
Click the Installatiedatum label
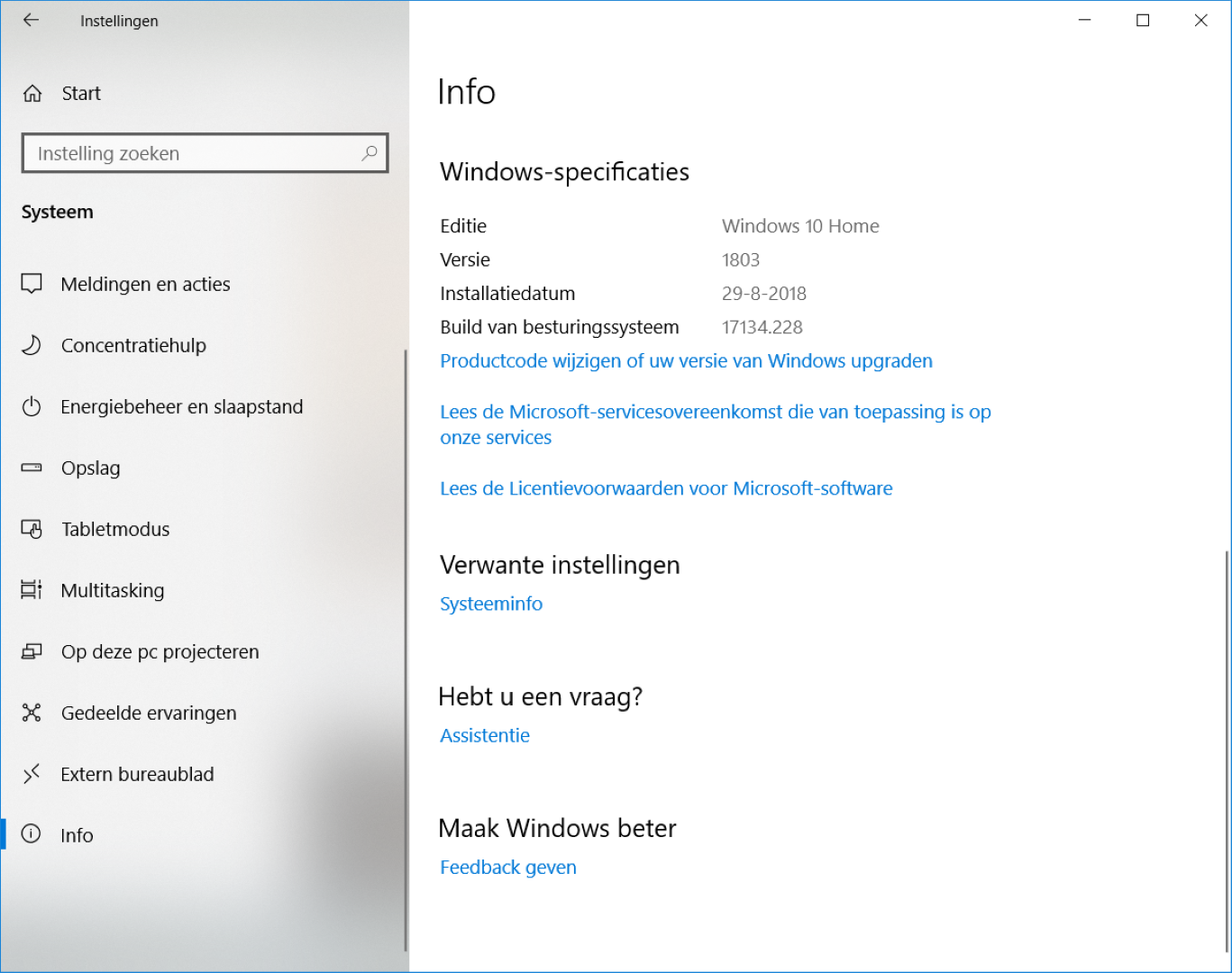point(507,294)
